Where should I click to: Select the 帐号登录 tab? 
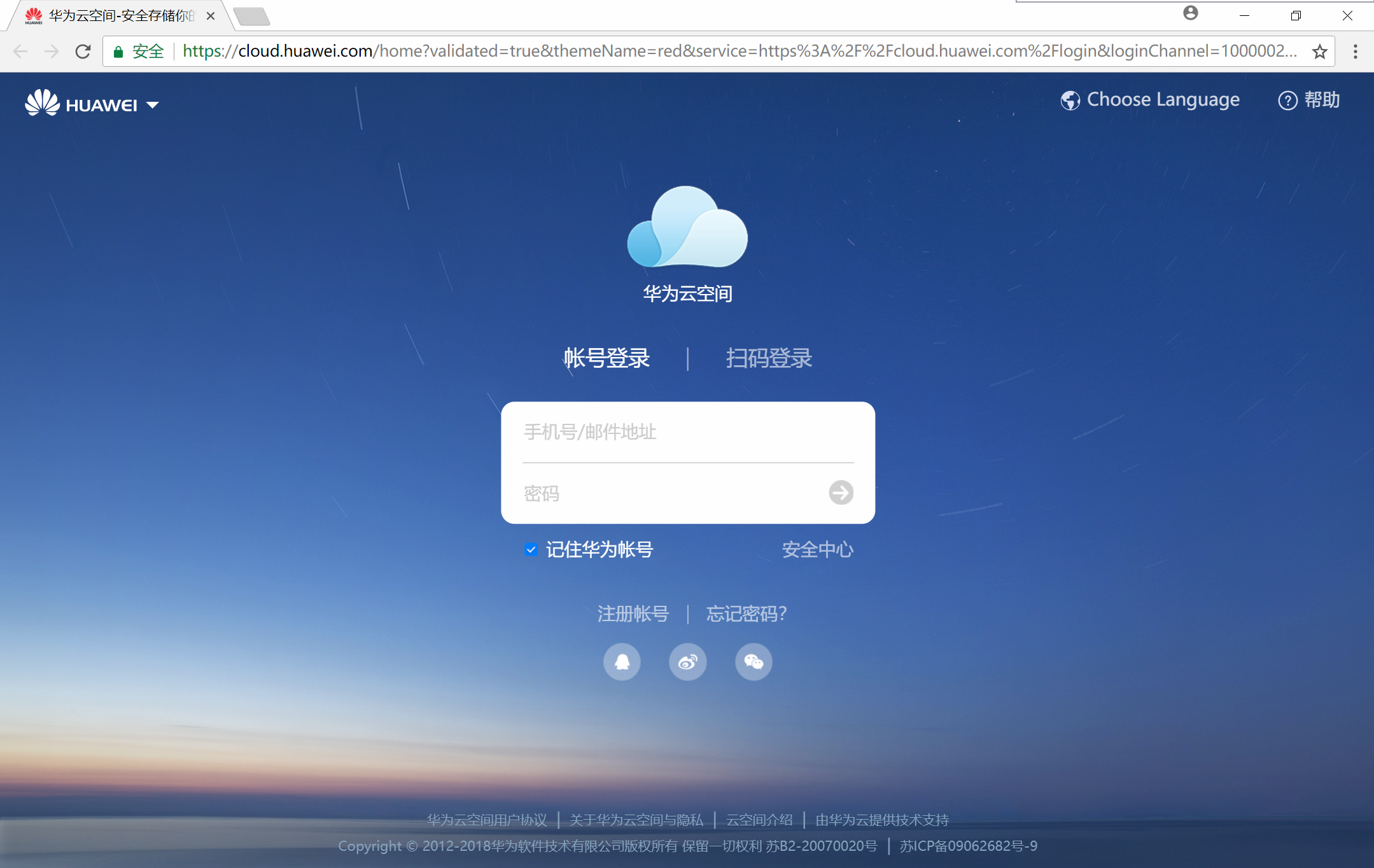pyautogui.click(x=606, y=358)
